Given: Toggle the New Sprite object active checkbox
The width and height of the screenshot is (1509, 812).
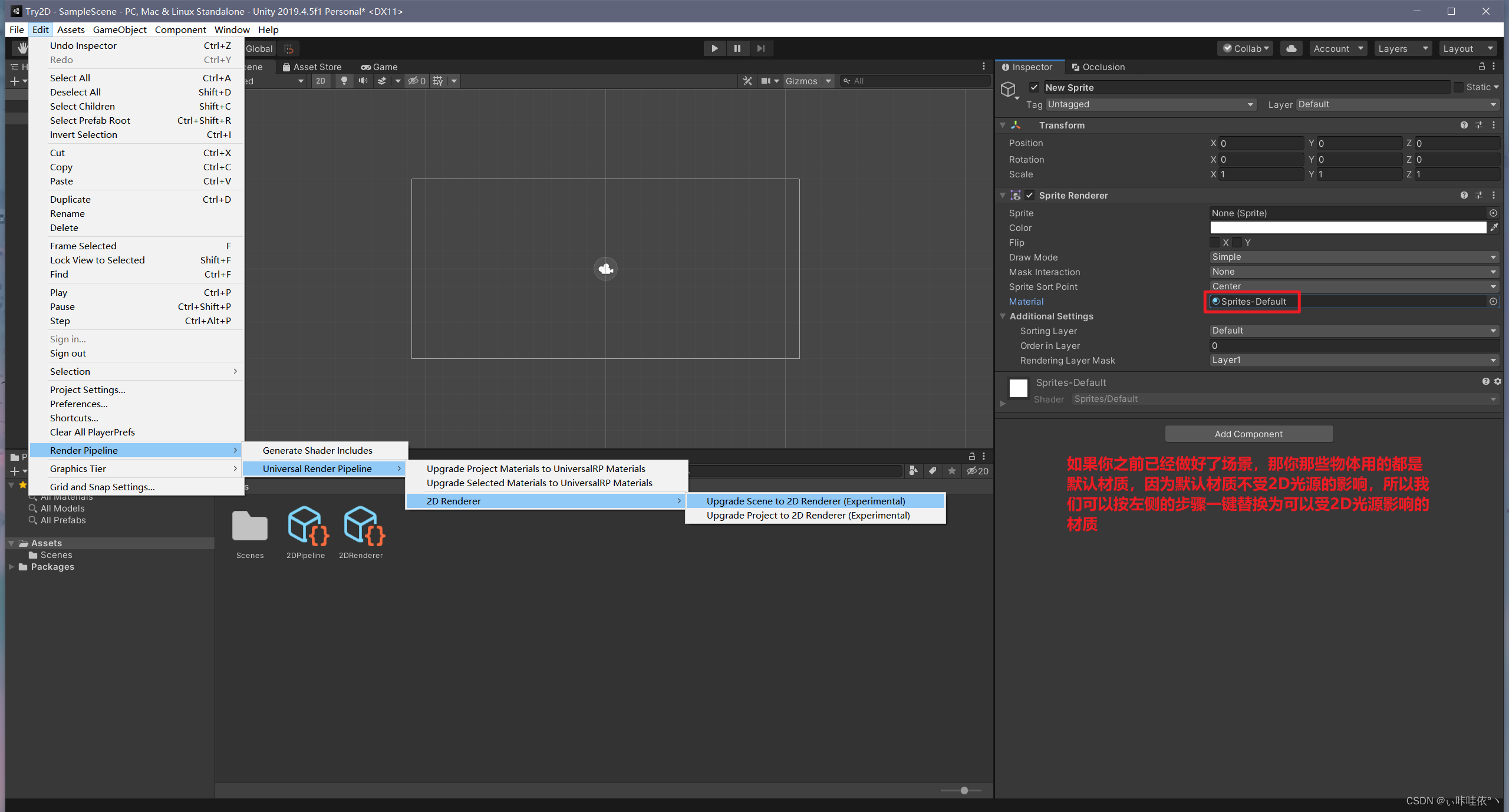Looking at the screenshot, I should pos(1035,87).
